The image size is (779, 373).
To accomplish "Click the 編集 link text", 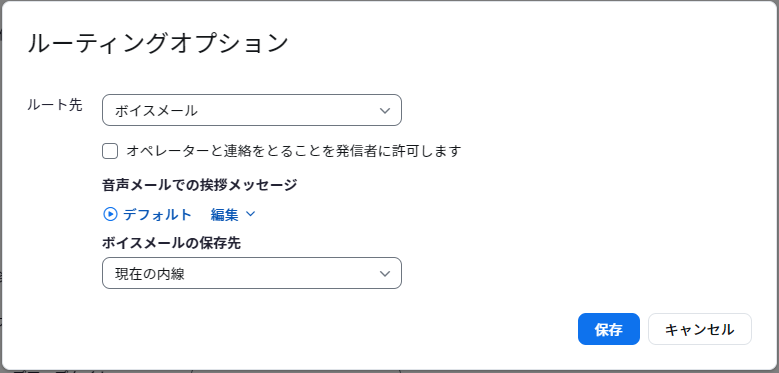I will 225,215.
